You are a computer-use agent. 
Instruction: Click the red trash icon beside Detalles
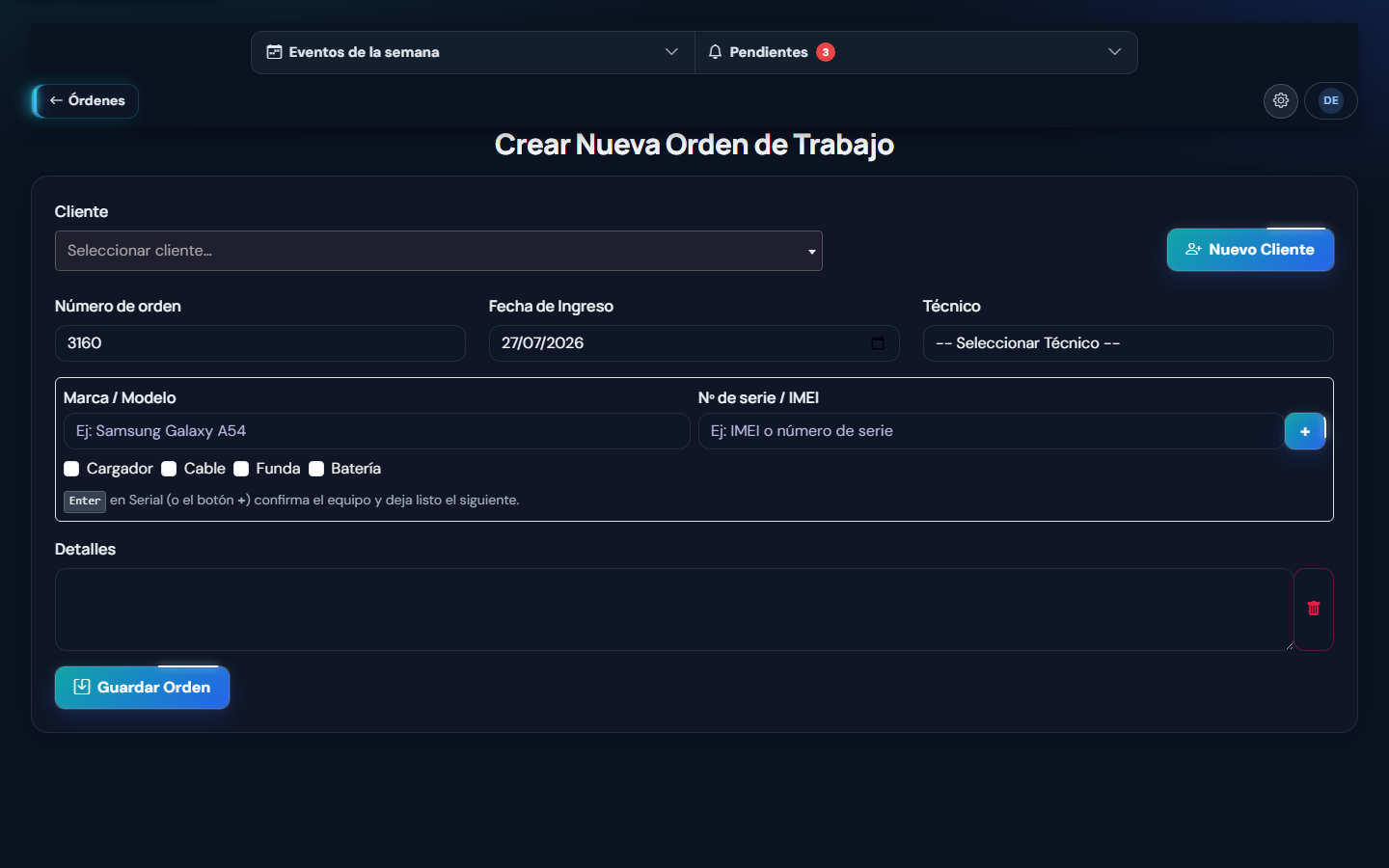click(1314, 609)
